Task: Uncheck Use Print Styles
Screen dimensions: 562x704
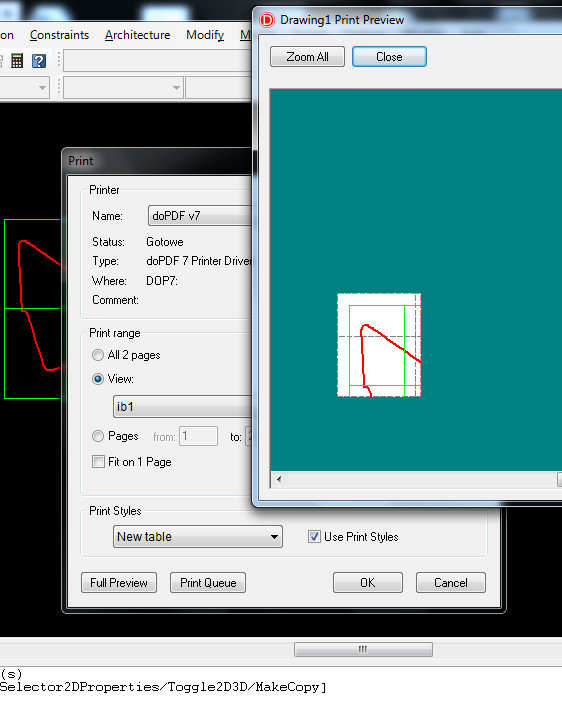Action: [x=314, y=537]
